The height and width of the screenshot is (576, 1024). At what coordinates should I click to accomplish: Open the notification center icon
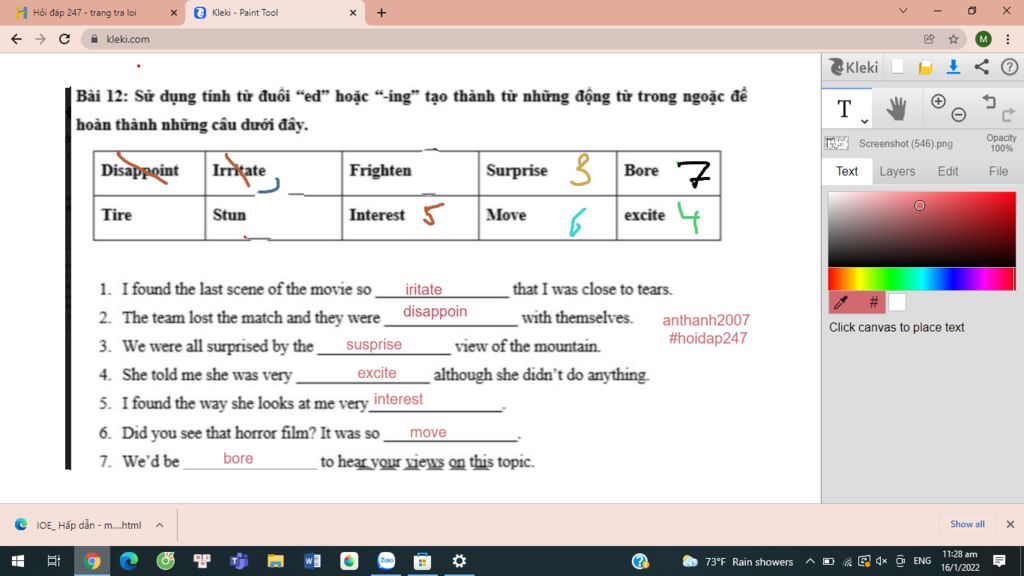[999, 561]
